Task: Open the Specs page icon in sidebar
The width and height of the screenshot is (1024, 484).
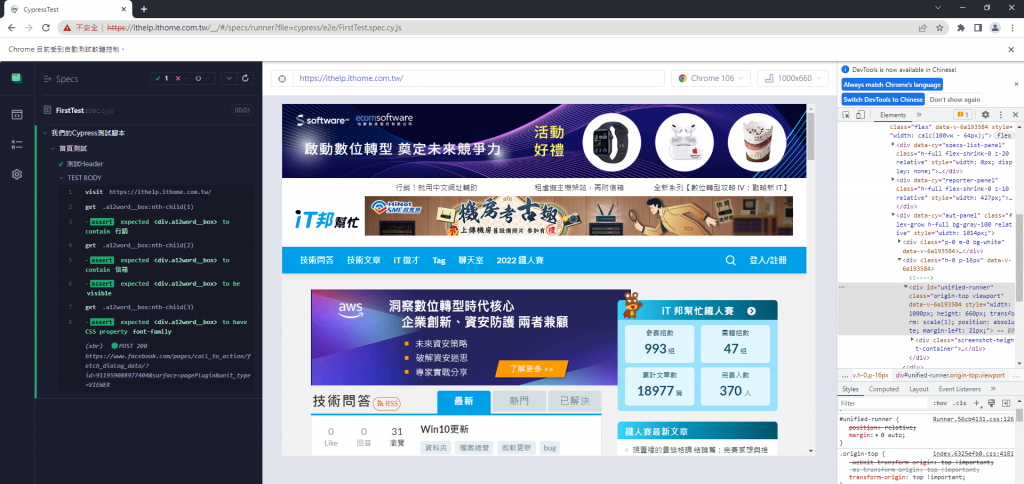Action: click(x=17, y=115)
